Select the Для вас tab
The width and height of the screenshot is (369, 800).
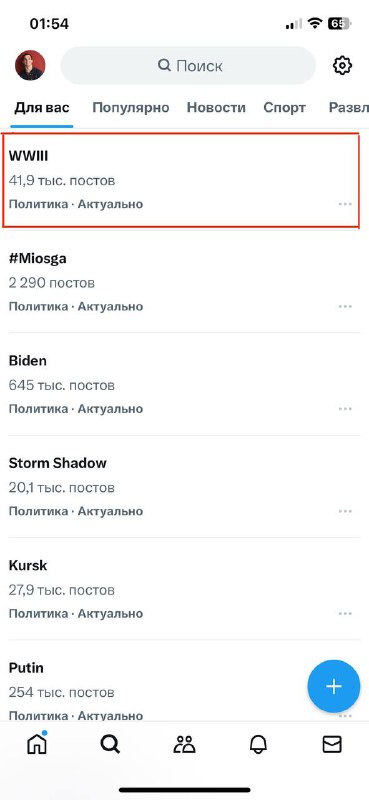(x=42, y=108)
